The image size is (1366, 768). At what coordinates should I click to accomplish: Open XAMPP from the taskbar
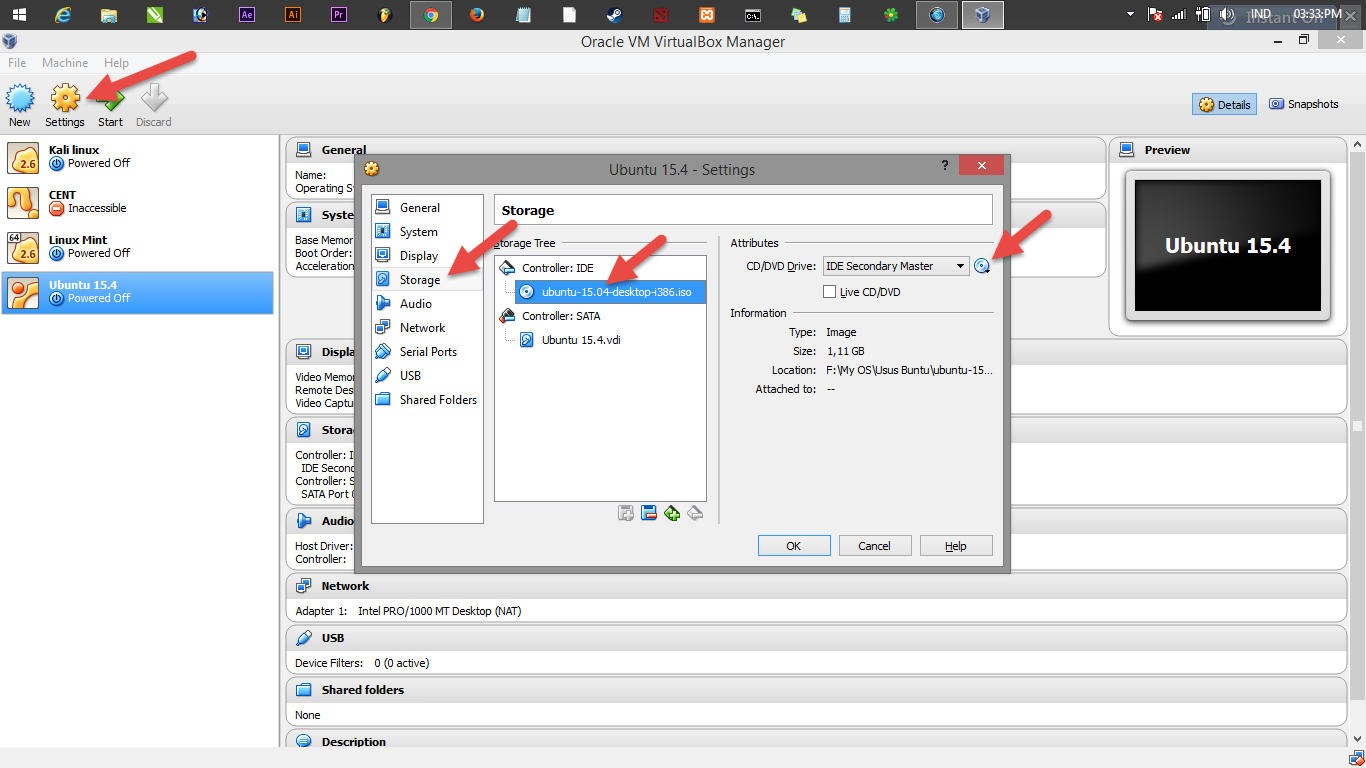click(x=707, y=15)
